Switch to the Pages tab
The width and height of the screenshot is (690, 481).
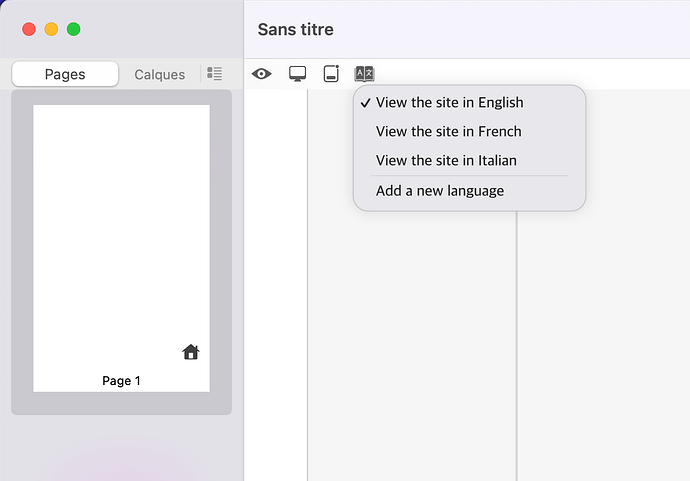pyautogui.click(x=65, y=74)
